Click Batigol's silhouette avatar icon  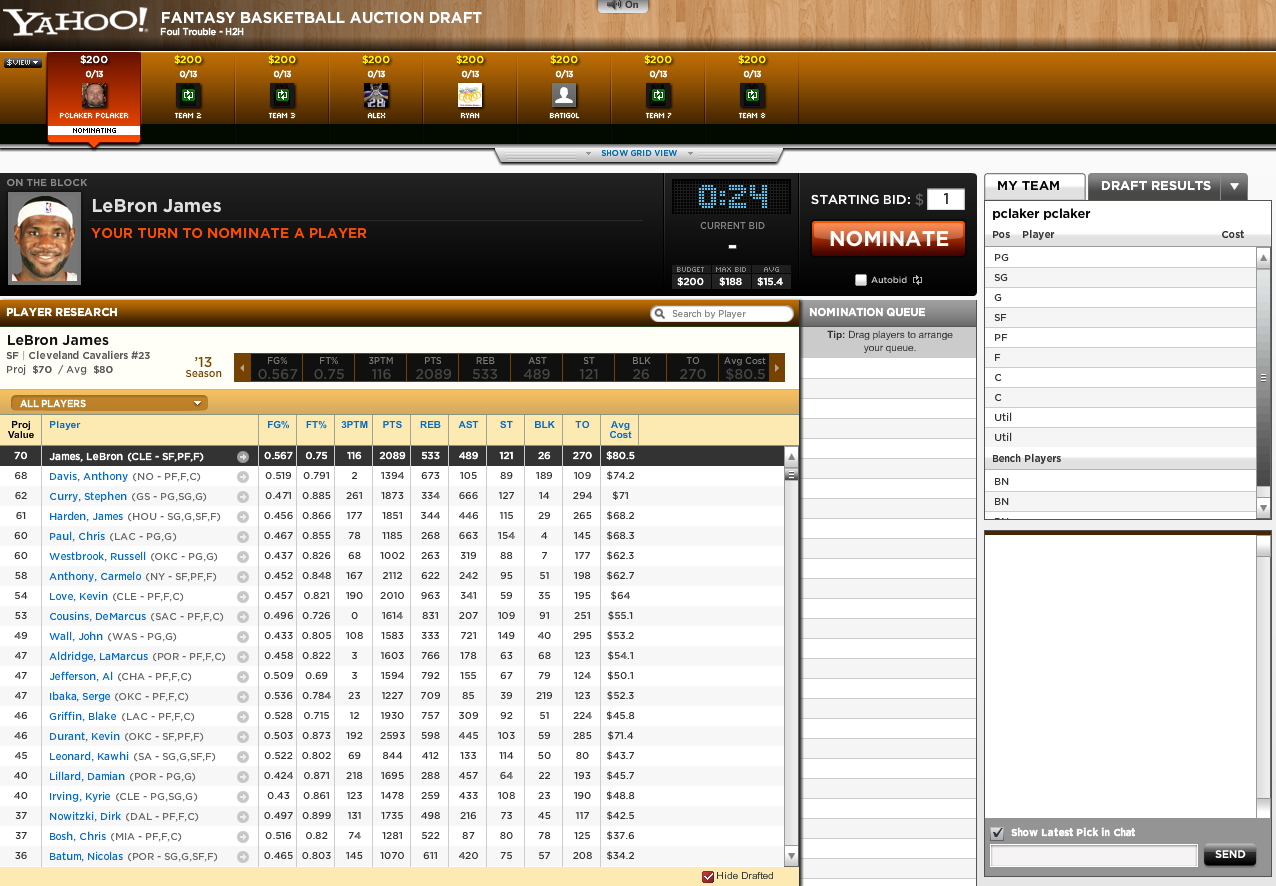[564, 96]
